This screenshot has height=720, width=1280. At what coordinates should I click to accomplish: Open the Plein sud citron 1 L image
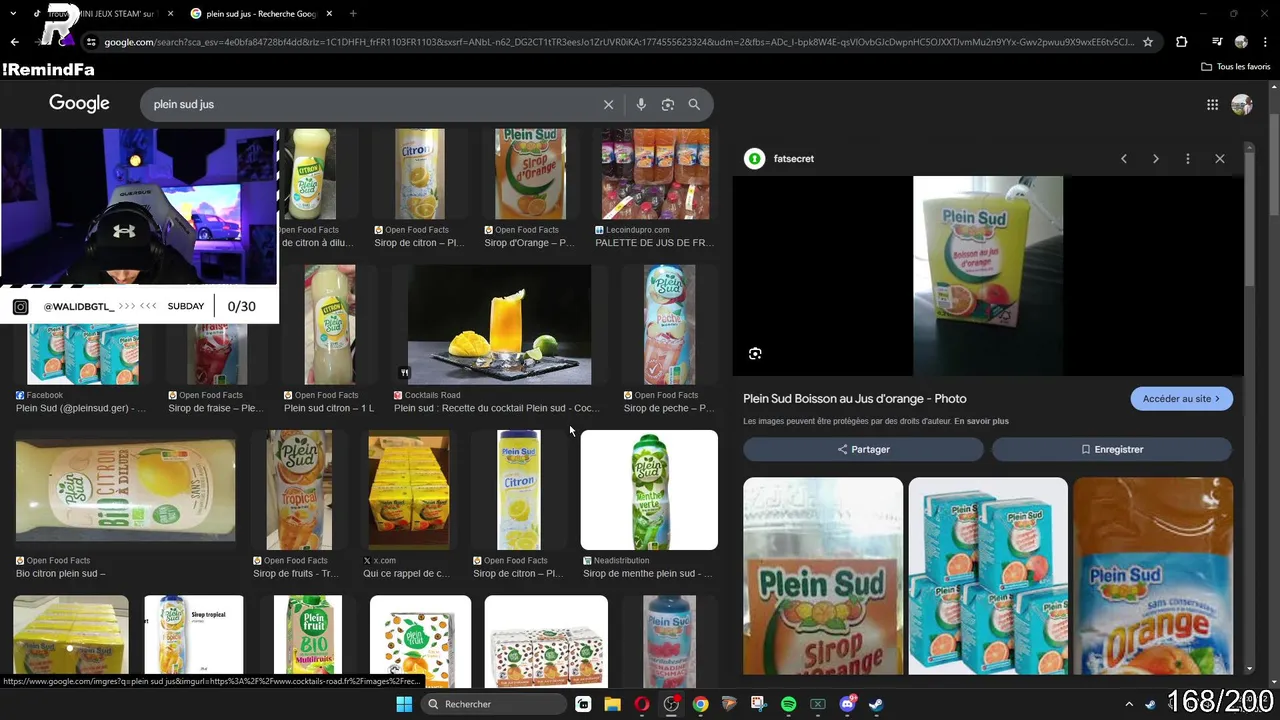pyautogui.click(x=329, y=325)
